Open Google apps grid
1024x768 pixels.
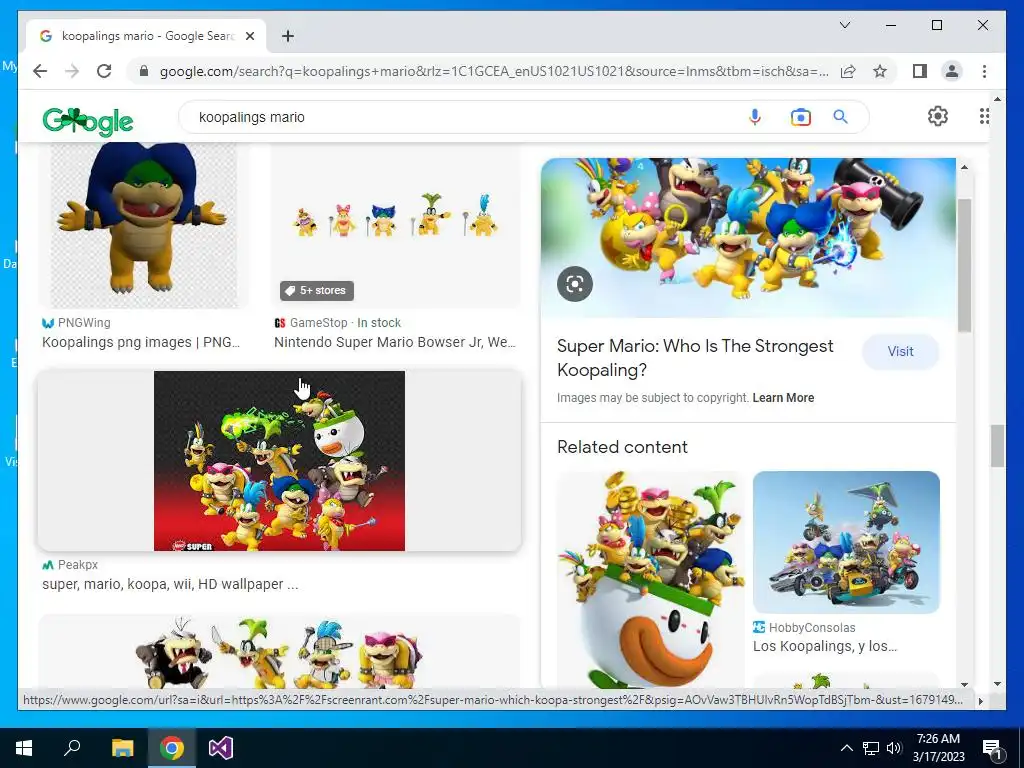[x=984, y=116]
